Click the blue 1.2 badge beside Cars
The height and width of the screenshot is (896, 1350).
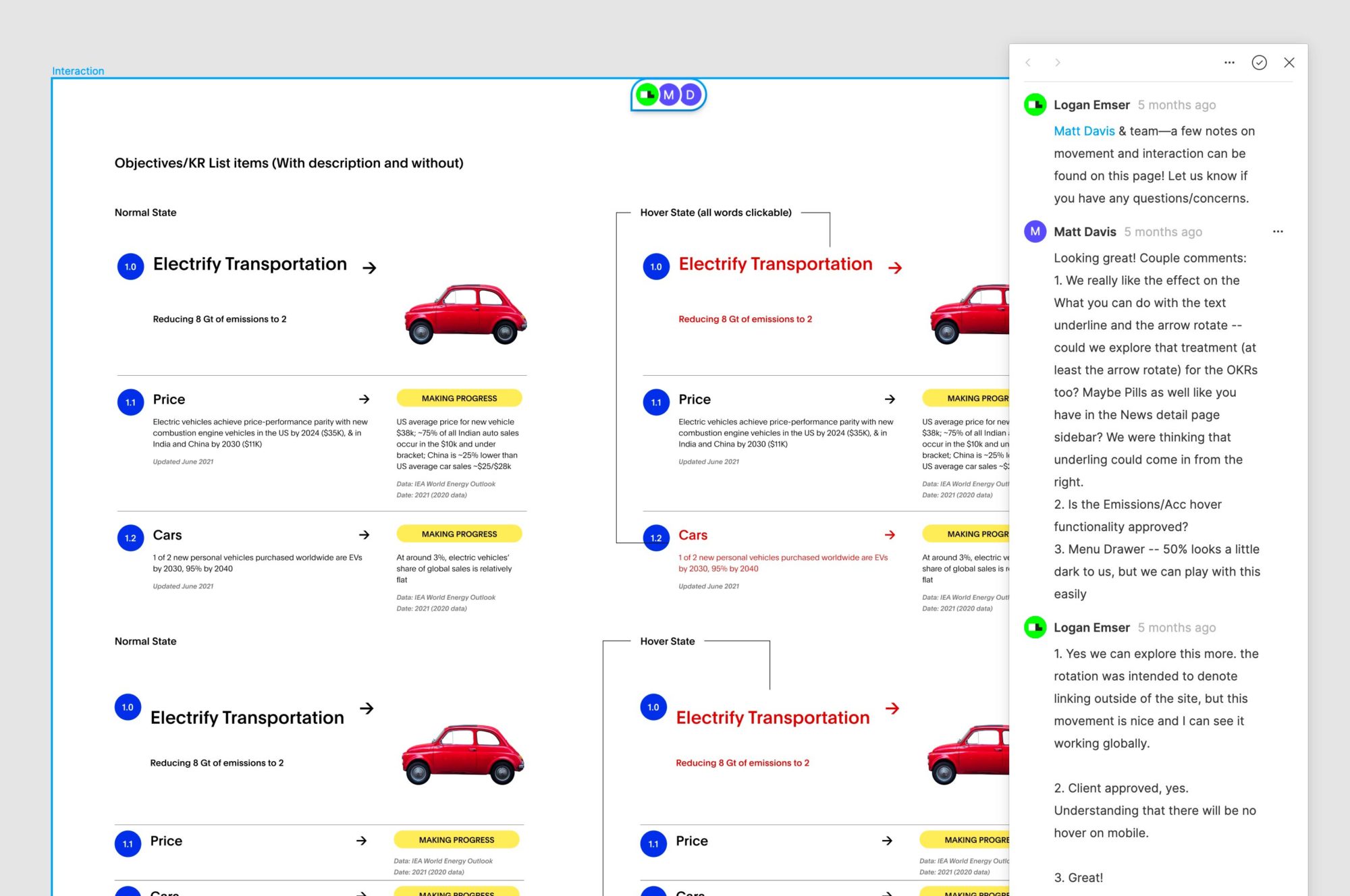[130, 538]
